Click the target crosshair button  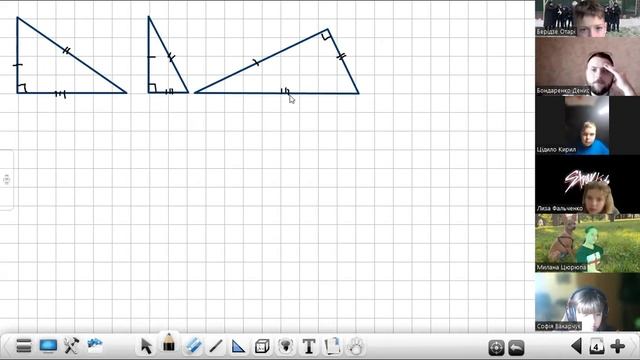click(x=496, y=348)
